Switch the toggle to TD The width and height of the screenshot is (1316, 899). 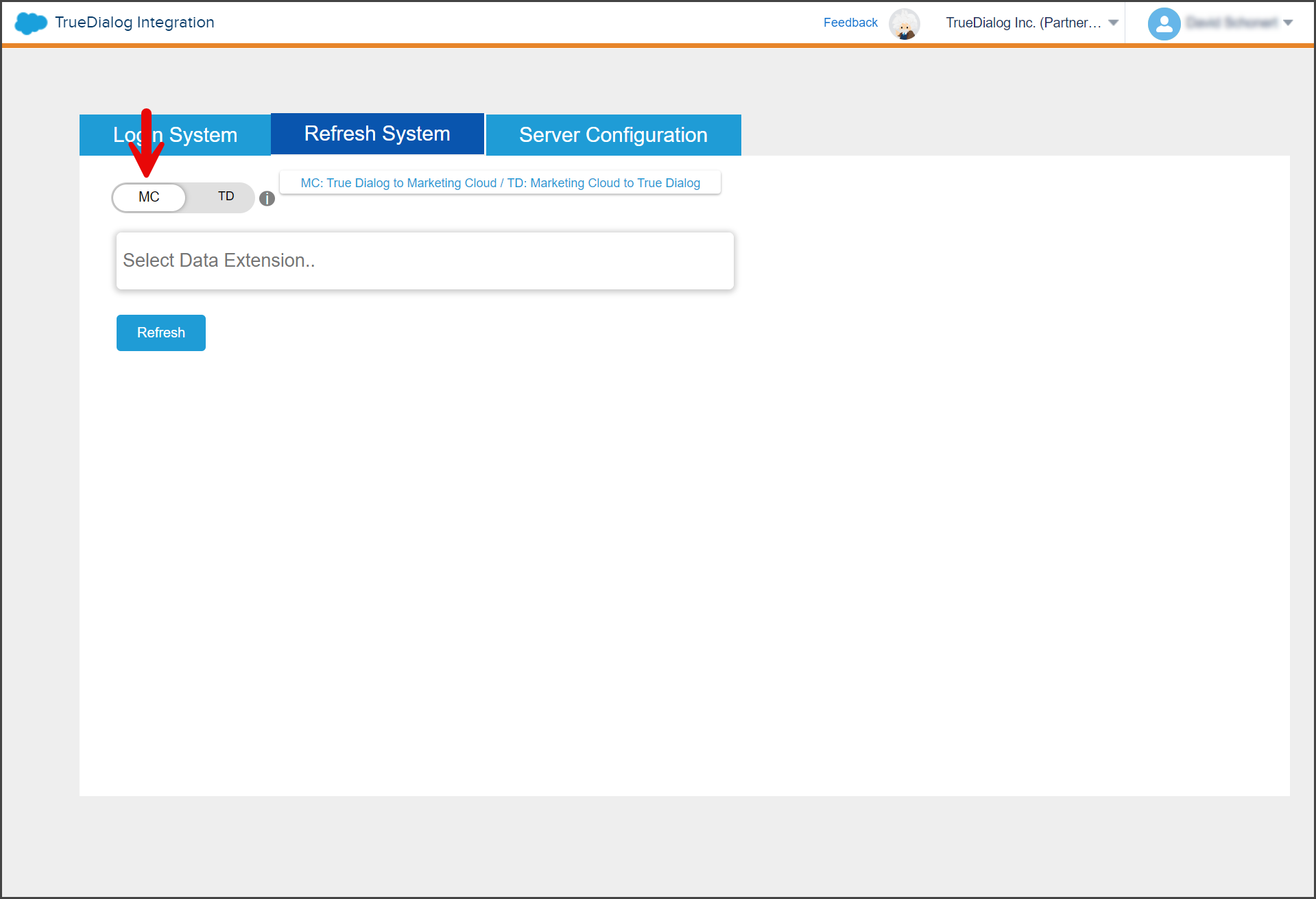[x=226, y=197]
